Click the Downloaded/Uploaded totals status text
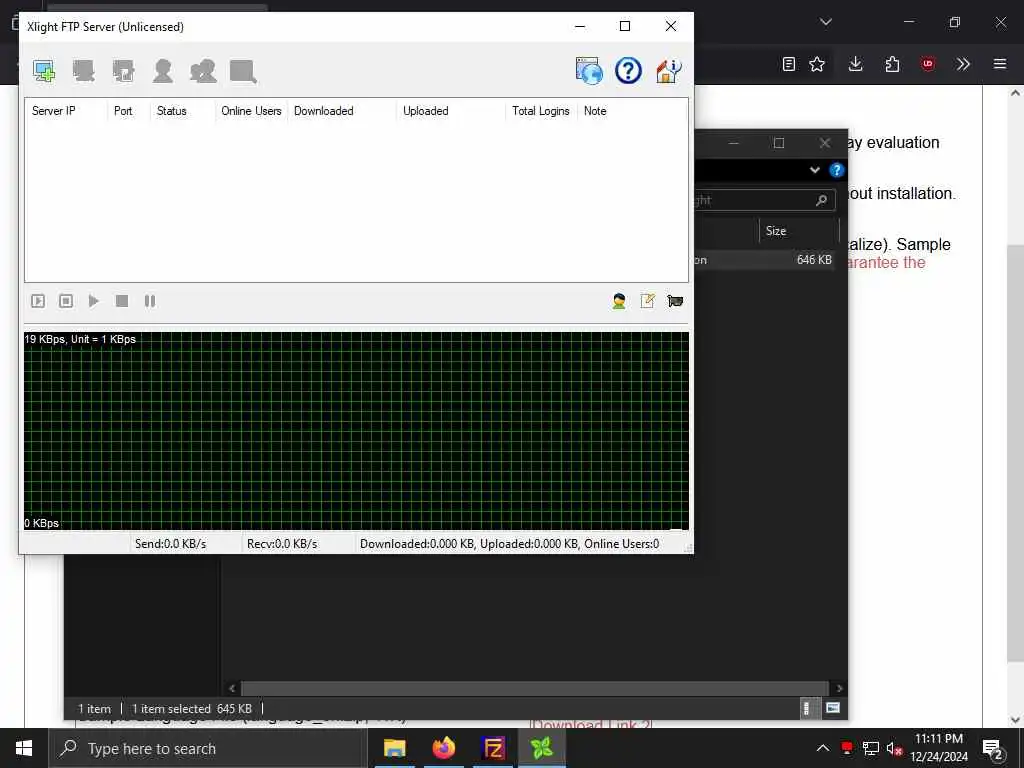This screenshot has height=768, width=1024. click(x=509, y=543)
